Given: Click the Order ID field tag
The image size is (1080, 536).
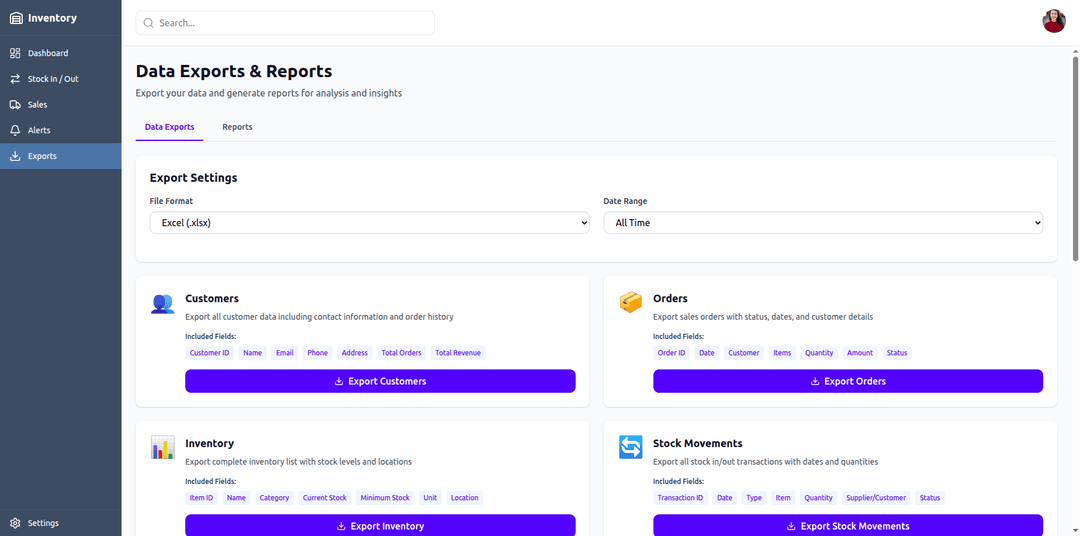Looking at the screenshot, I should pos(672,353).
